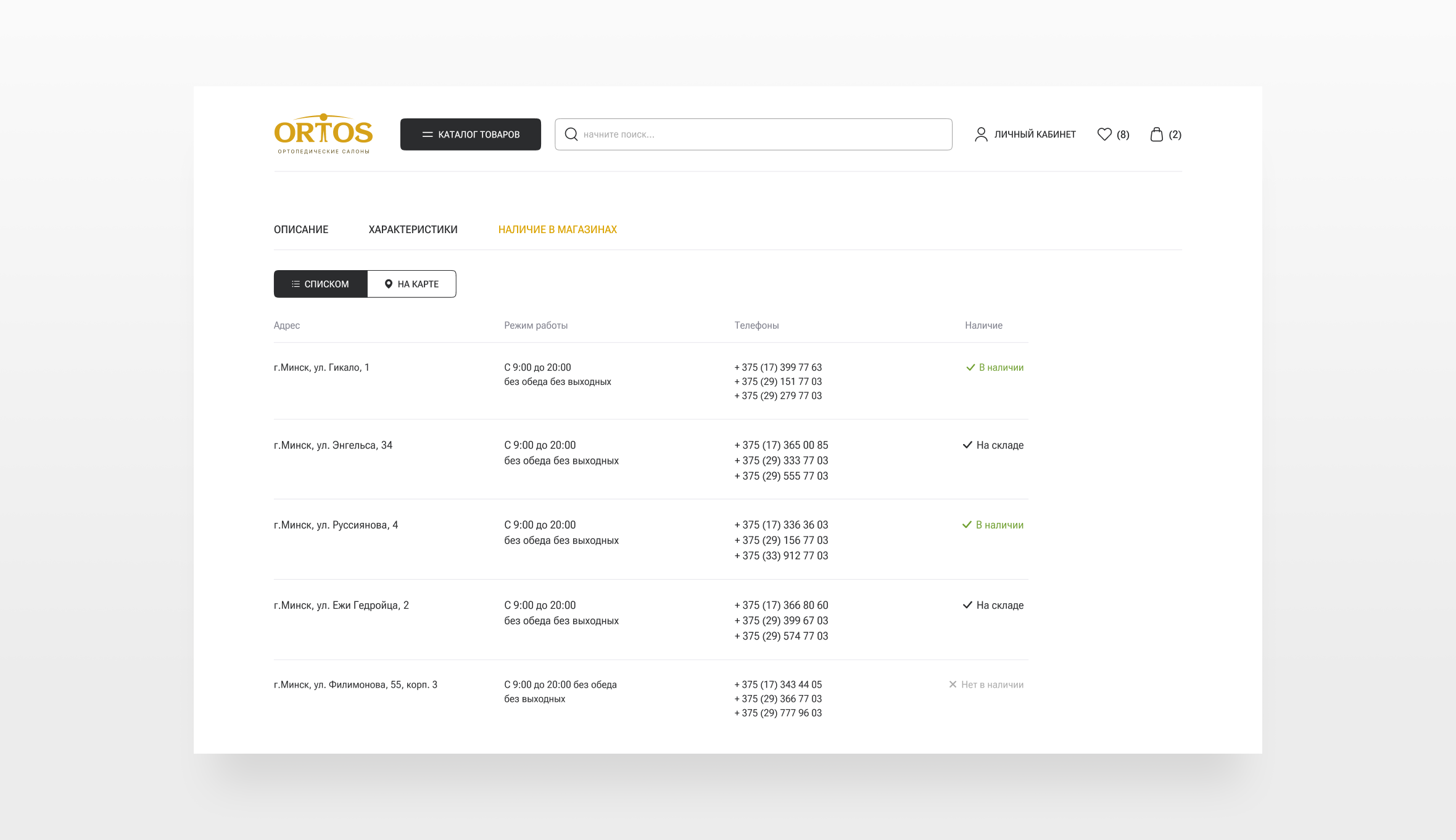1456x840 pixels.
Task: Toggle store view to Списком
Action: [x=320, y=284]
